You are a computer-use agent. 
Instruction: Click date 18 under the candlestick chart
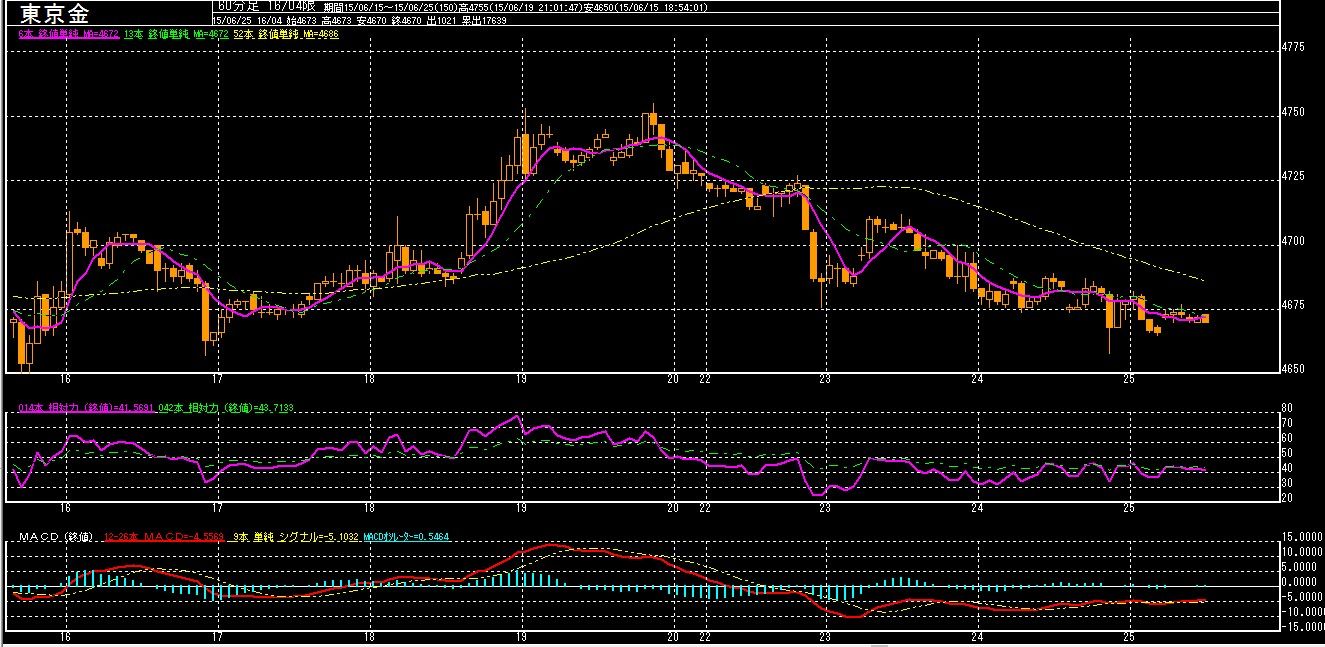click(370, 380)
